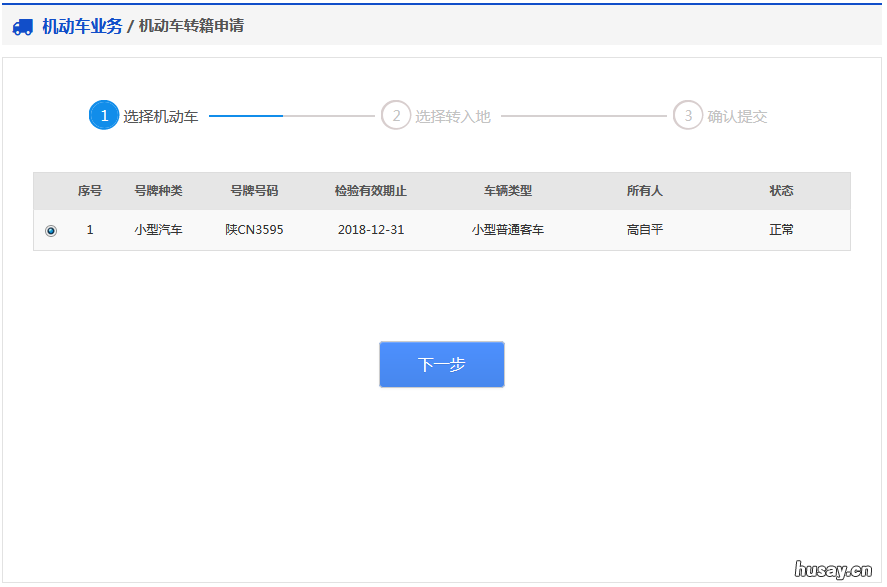Click step 2 circle icon

click(396, 116)
